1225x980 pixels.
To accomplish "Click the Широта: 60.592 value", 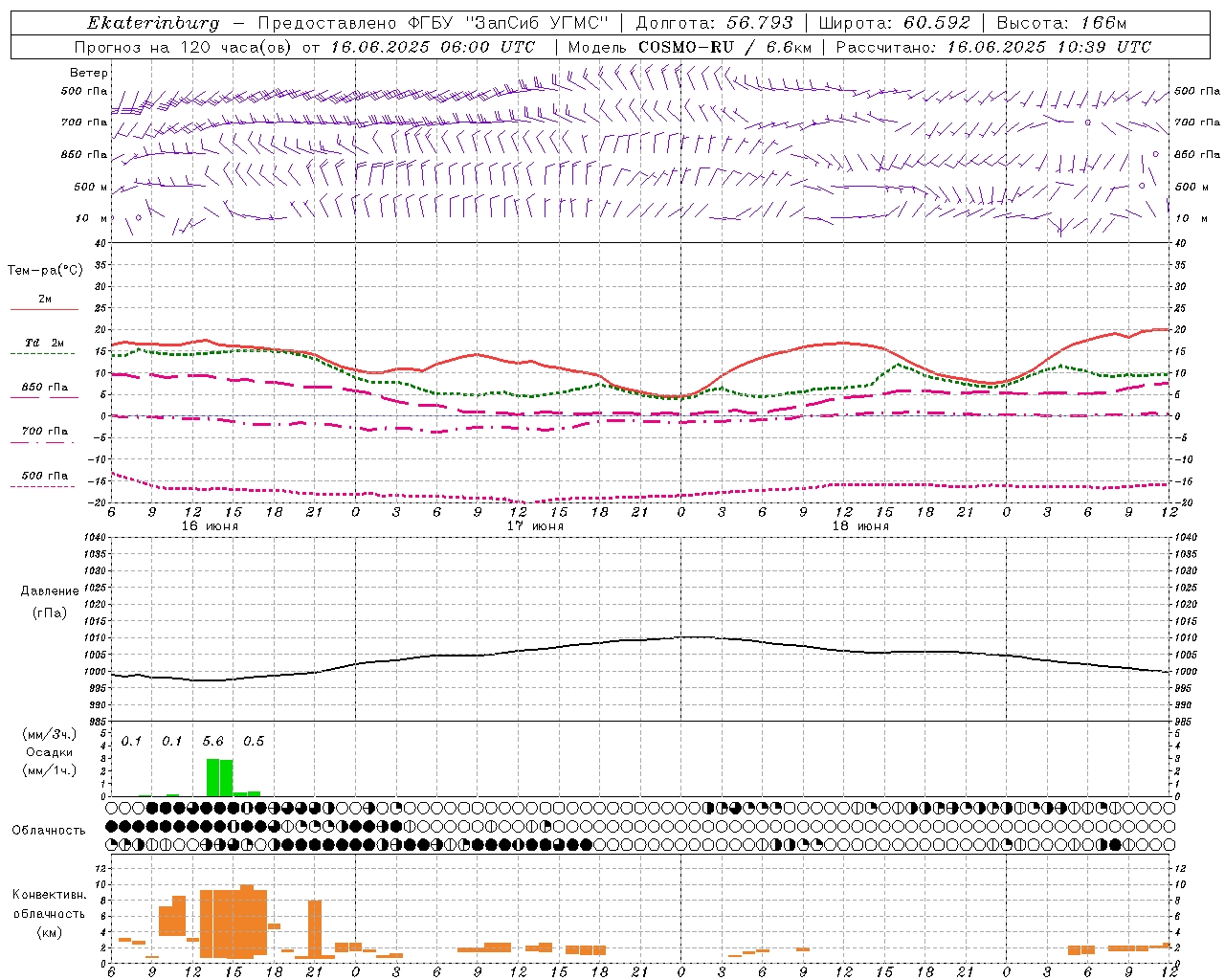I will point(895,23).
